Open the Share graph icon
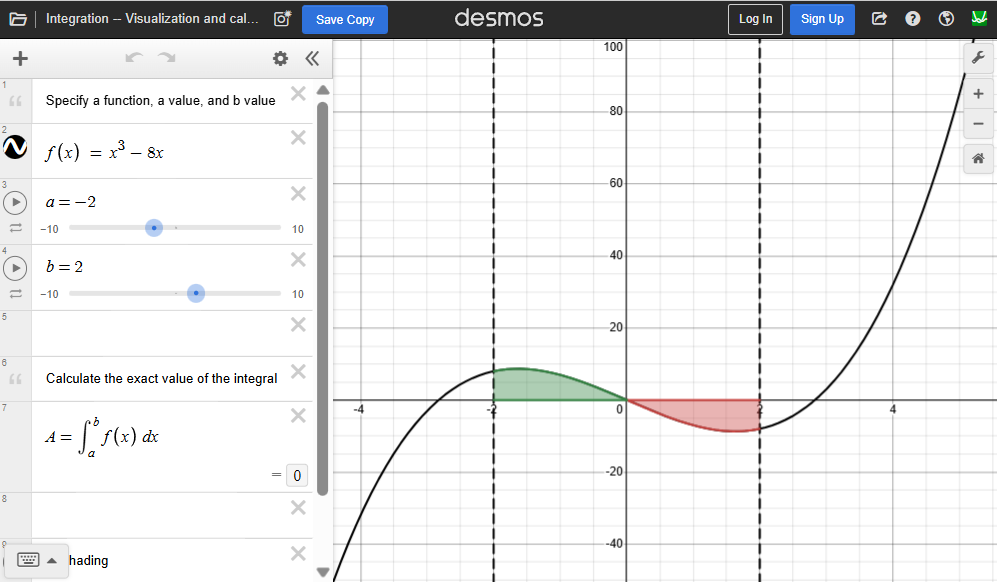 pyautogui.click(x=879, y=18)
